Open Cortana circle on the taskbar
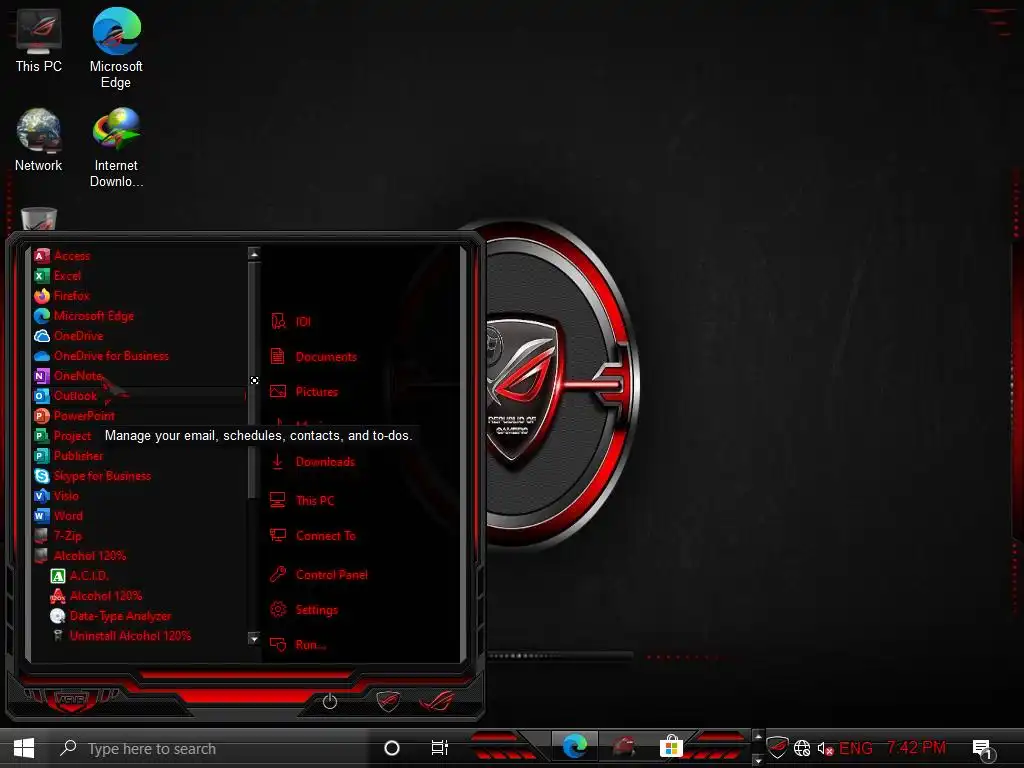 (392, 748)
